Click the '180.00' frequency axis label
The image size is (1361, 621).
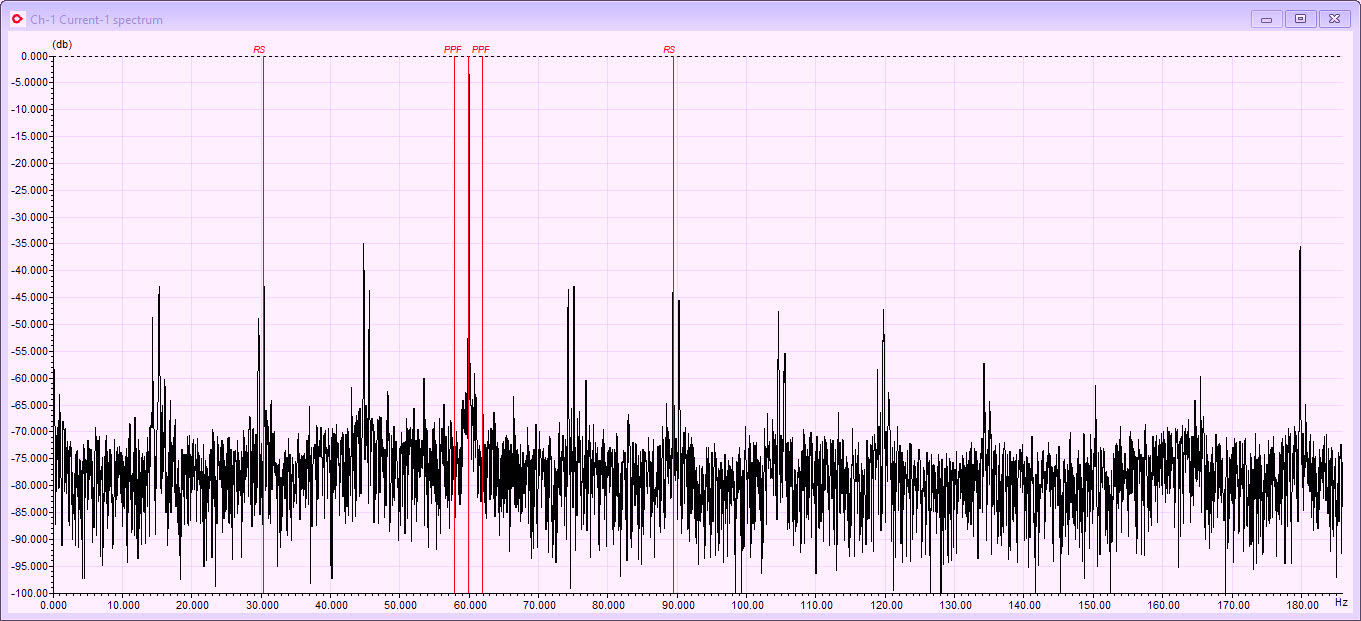(x=1302, y=605)
